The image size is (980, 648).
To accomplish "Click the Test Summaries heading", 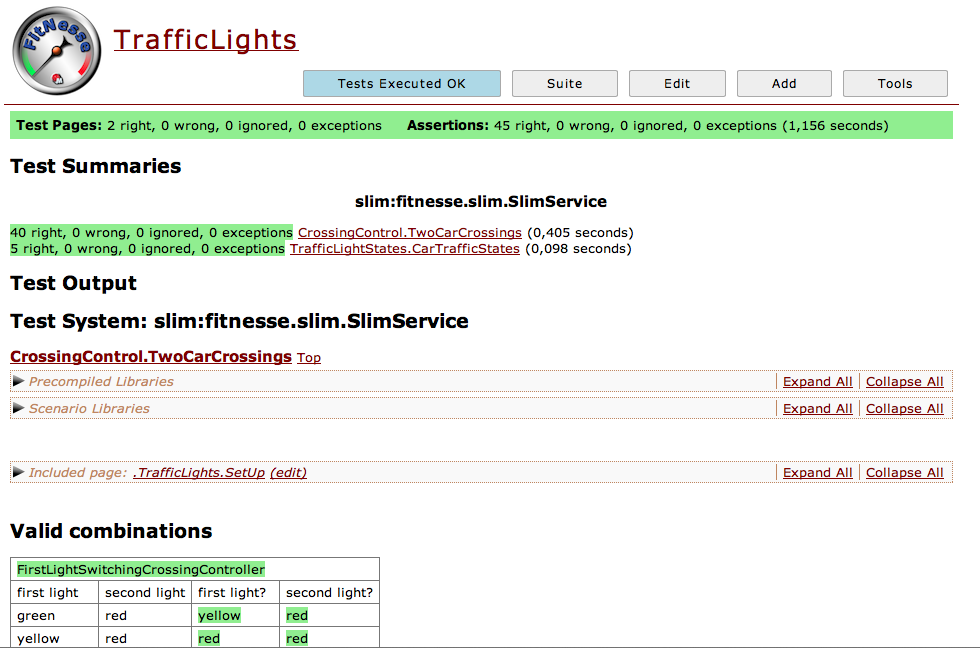I will click(x=96, y=166).
